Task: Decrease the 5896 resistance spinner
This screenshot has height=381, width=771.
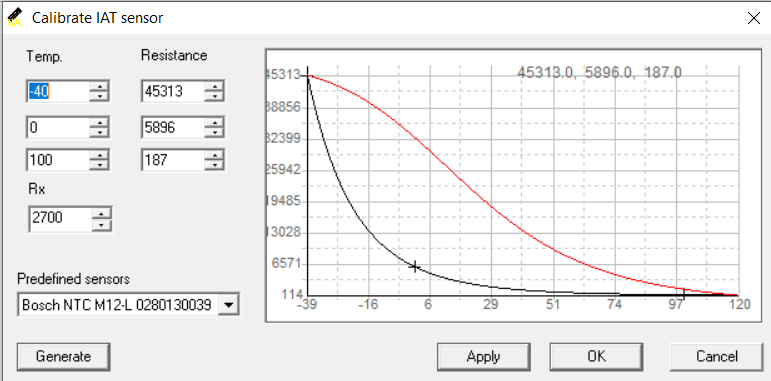Action: [214, 133]
